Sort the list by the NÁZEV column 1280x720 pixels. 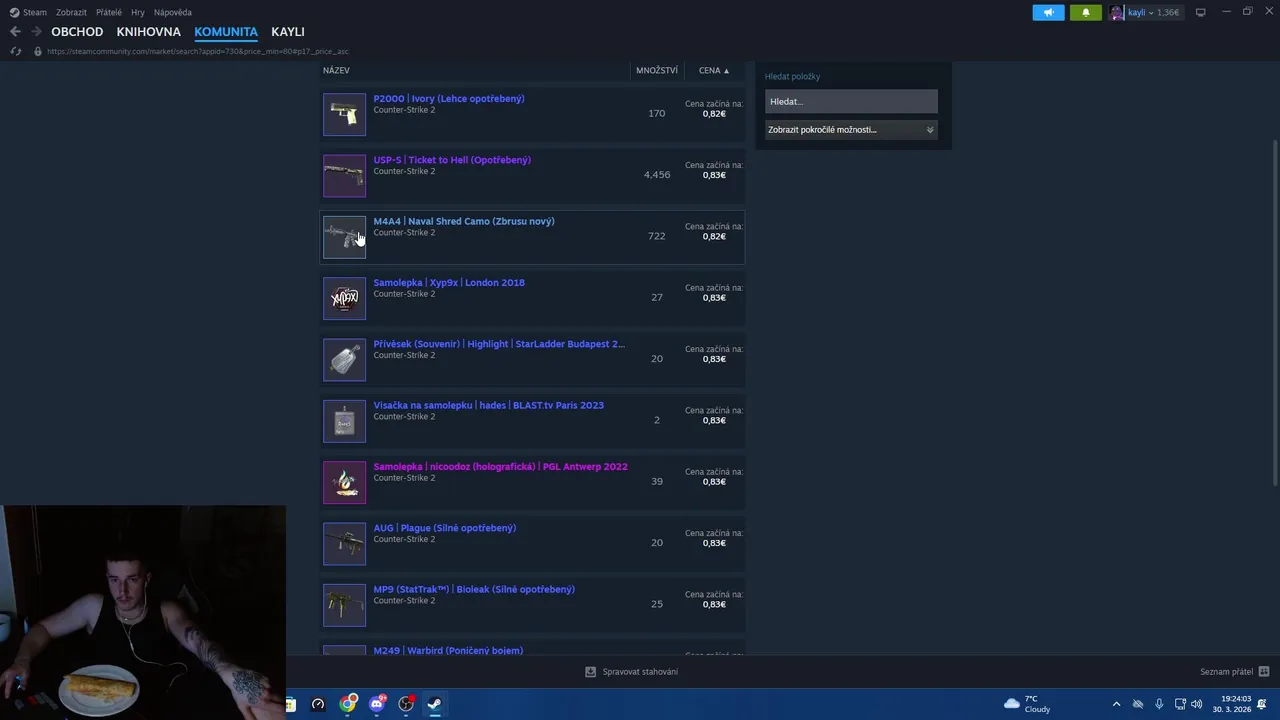[x=336, y=70]
